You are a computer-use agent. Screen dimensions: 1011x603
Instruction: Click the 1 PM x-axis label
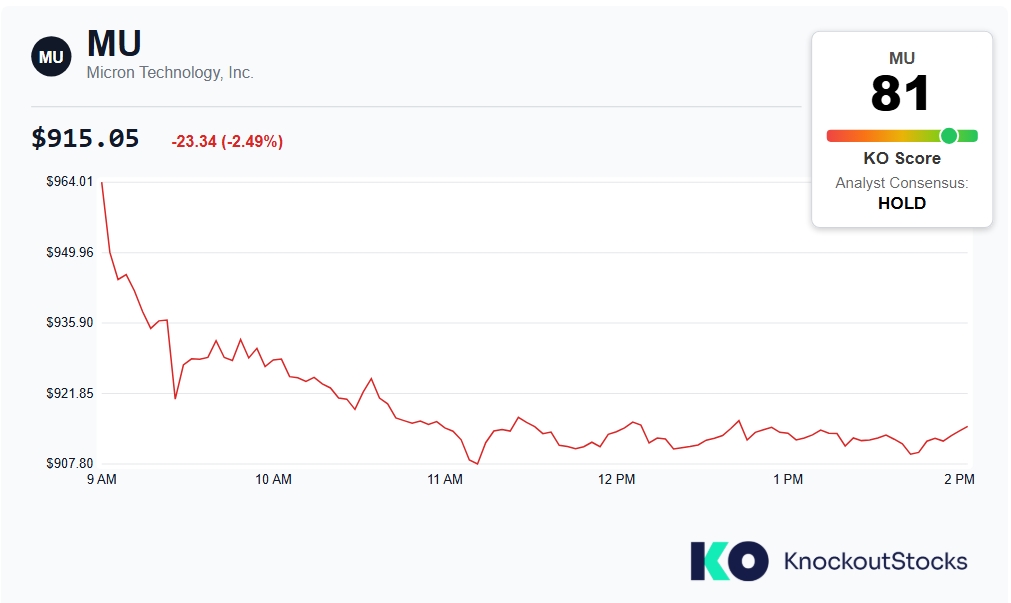[x=788, y=479]
